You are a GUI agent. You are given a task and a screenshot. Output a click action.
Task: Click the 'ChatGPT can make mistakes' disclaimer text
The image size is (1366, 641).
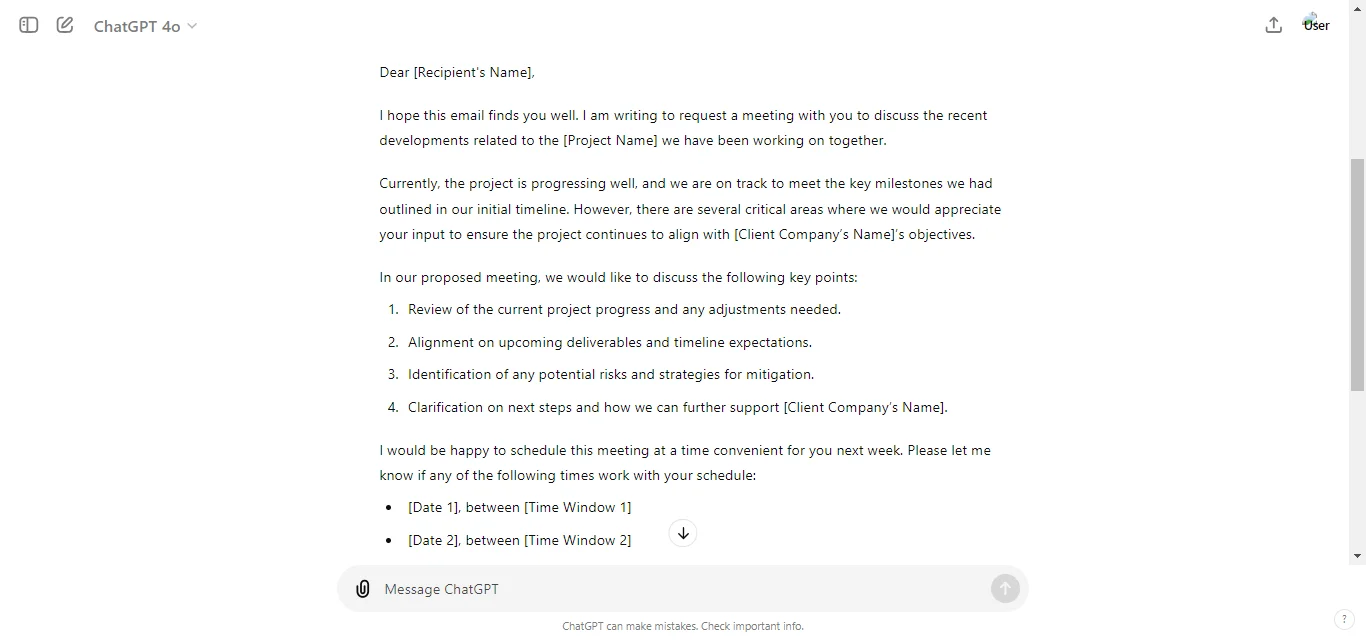(x=628, y=626)
